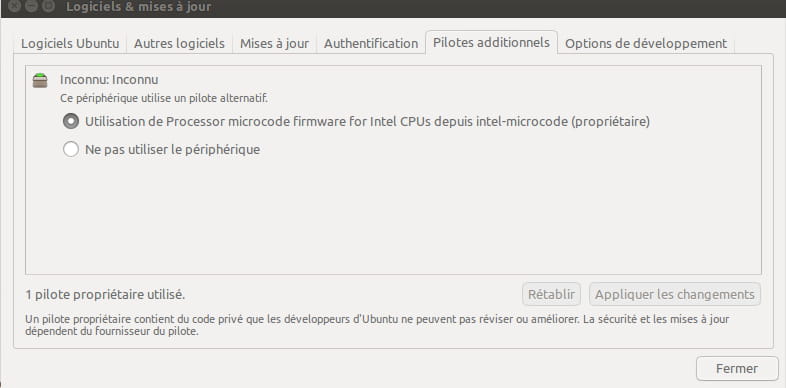The image size is (786, 388).
Task: Click the Inconnu: Inconnu device heading
Action: click(109, 80)
